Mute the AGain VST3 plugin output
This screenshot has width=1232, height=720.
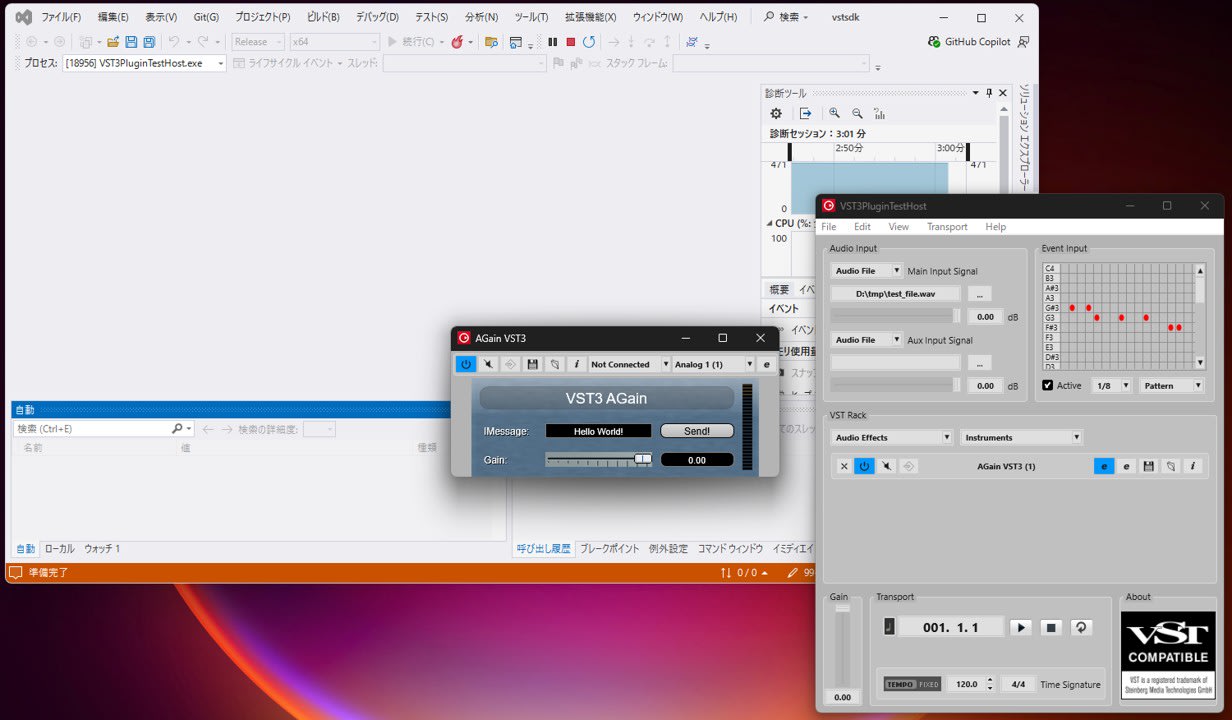click(488, 364)
